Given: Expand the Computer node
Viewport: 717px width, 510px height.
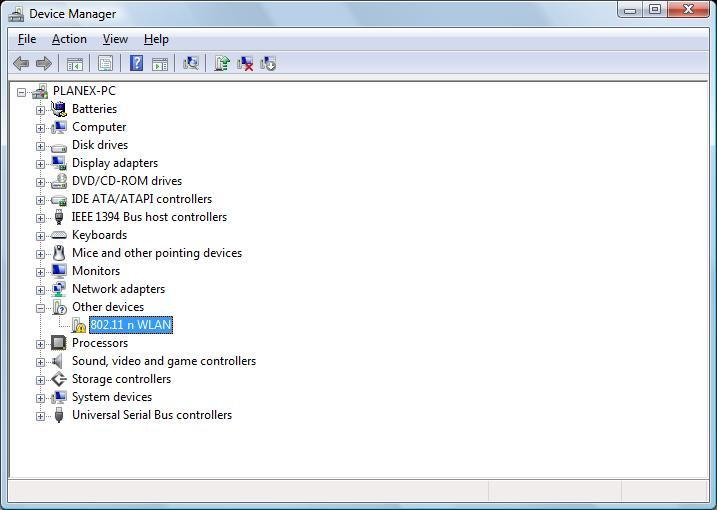Looking at the screenshot, I should coord(40,128).
